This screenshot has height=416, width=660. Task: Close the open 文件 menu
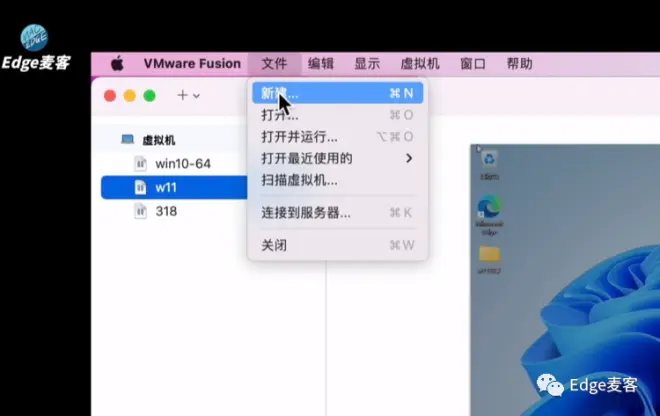tap(274, 64)
